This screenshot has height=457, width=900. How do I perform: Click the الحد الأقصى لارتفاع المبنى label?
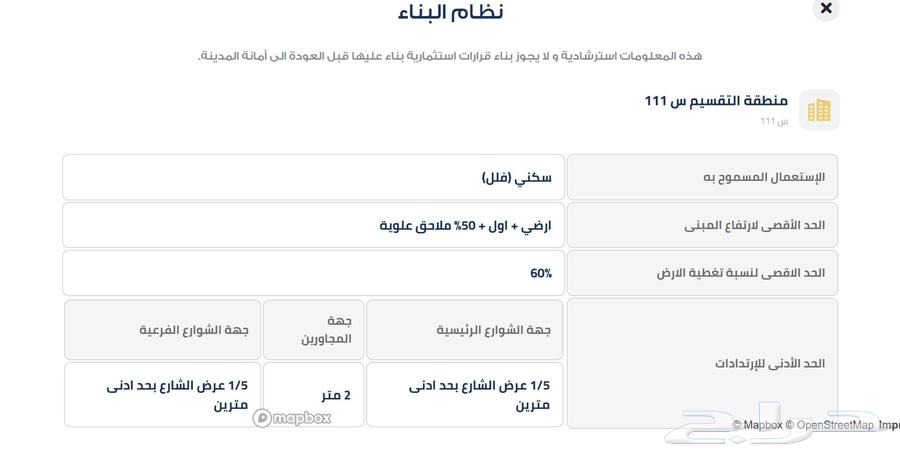click(702, 225)
